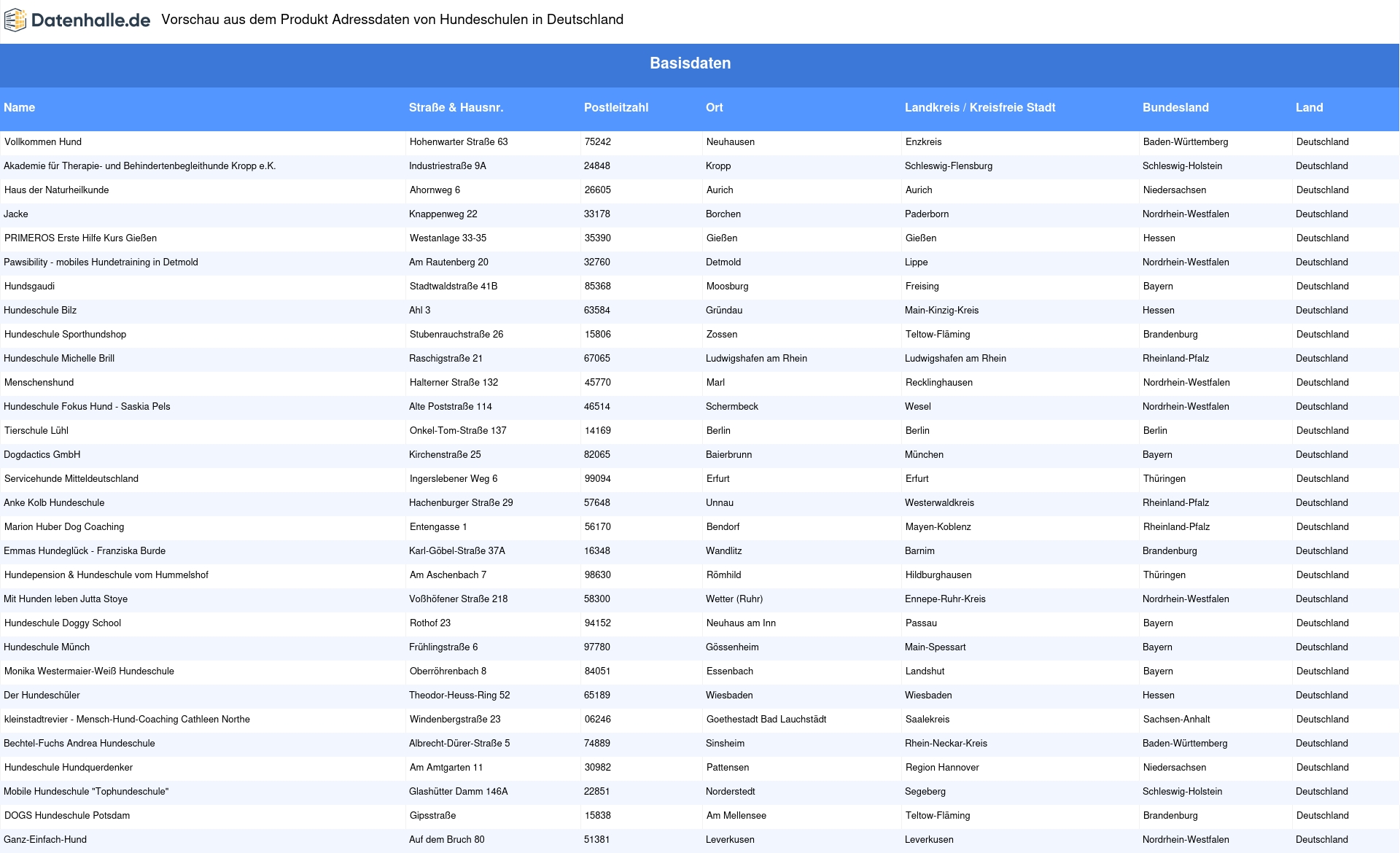This screenshot has width=1400, height=853.
Task: Click the Hundeschule Hundquerdenker entry
Action: pos(69,768)
